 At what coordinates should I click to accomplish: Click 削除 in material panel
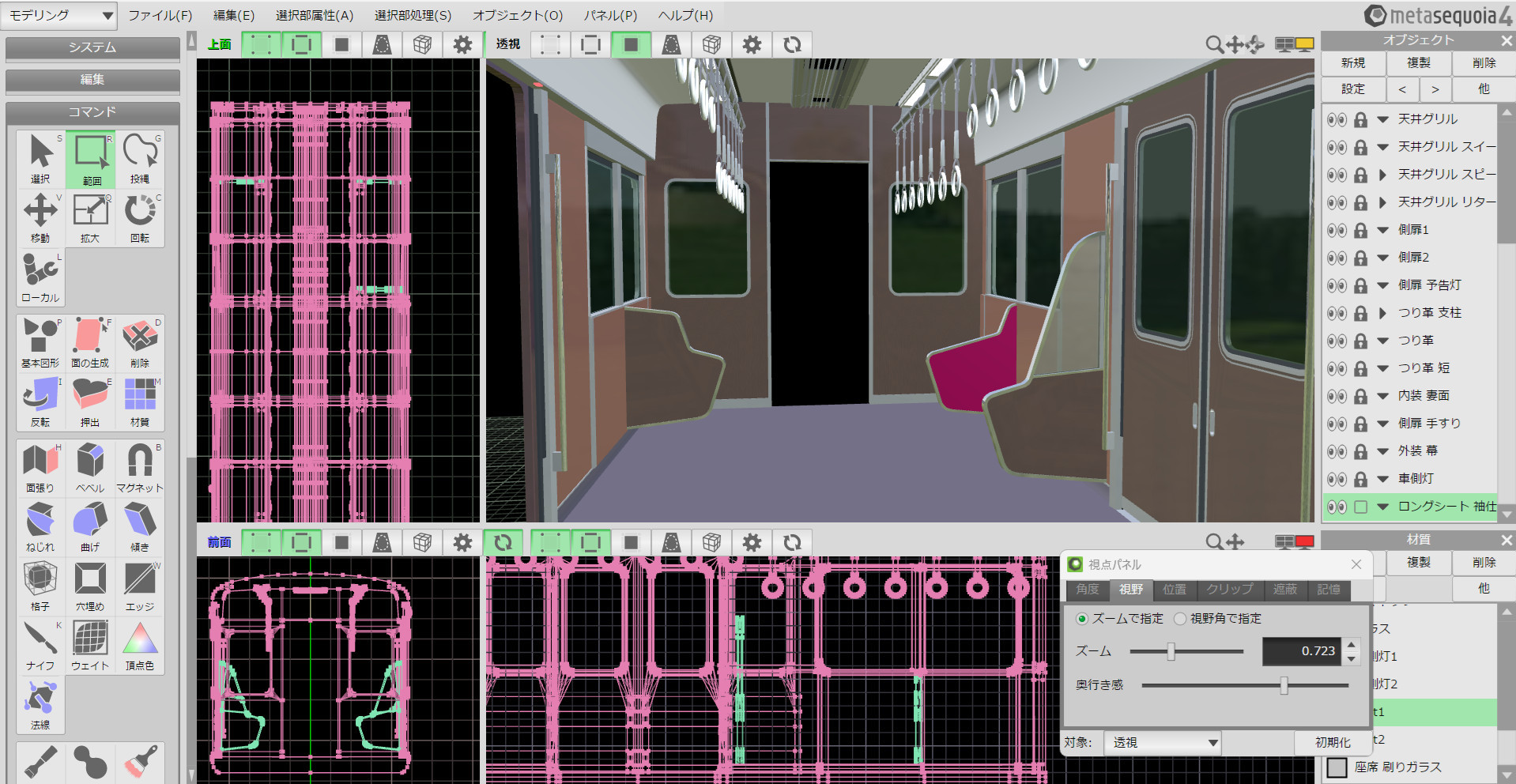pyautogui.click(x=1484, y=563)
